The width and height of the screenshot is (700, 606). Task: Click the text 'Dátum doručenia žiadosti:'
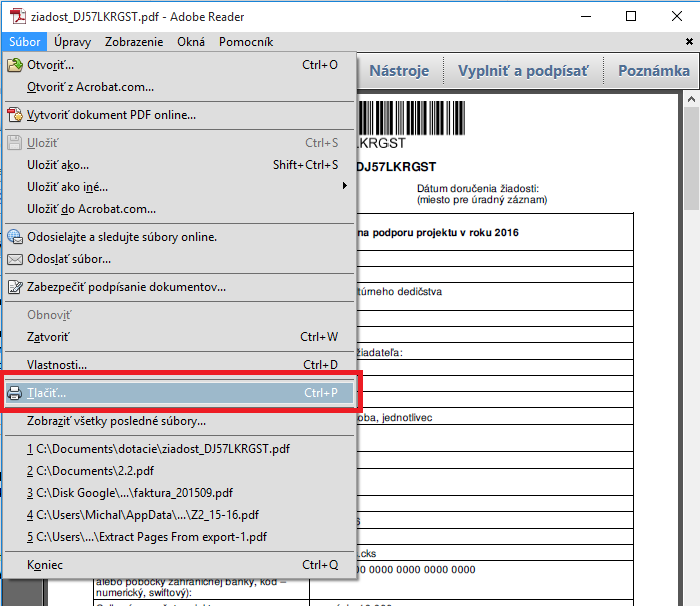pos(478,188)
